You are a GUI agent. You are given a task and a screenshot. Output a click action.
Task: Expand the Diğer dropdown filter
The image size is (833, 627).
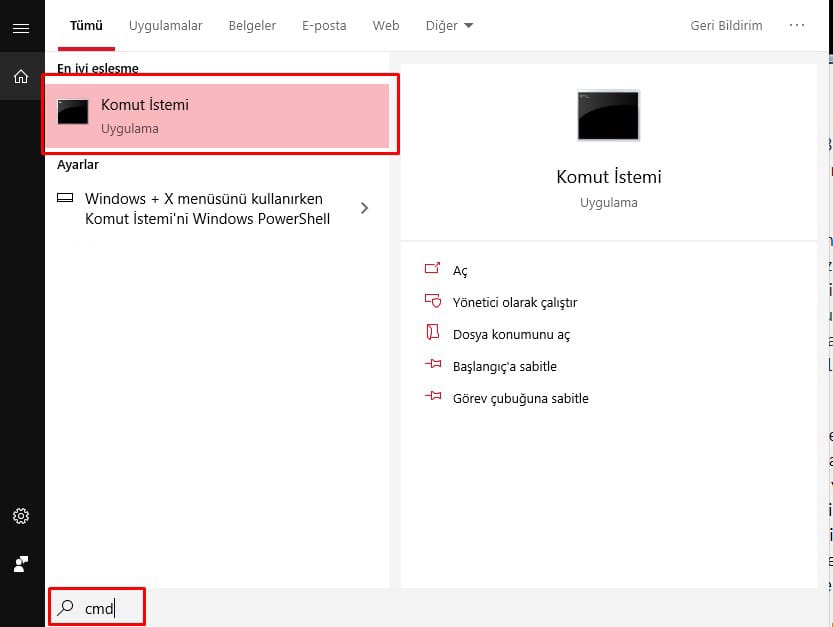point(447,25)
